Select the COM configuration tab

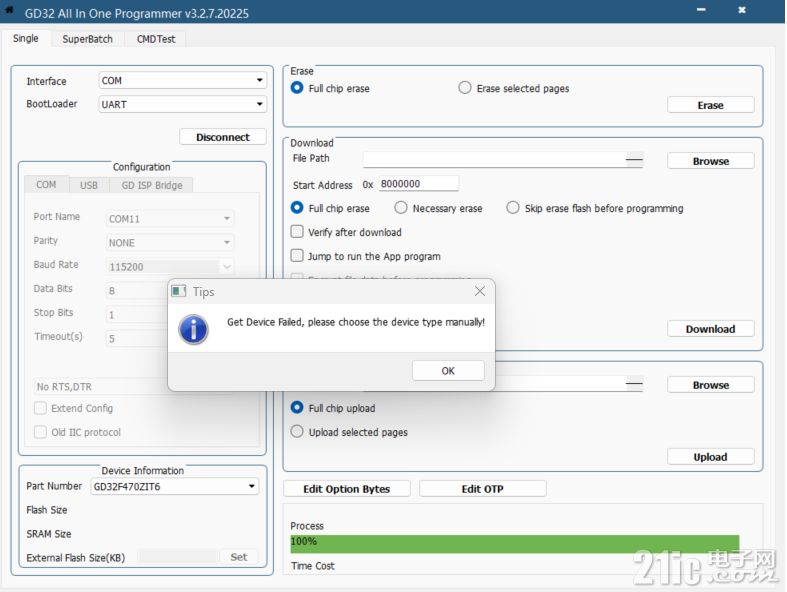pyautogui.click(x=46, y=185)
